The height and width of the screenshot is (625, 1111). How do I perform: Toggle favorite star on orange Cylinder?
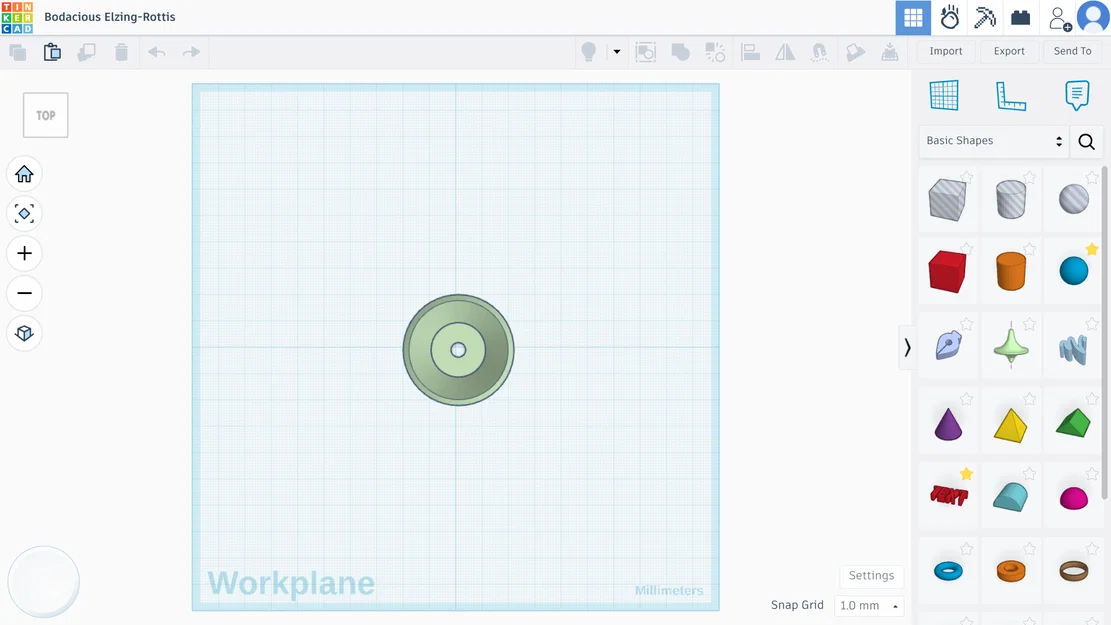click(x=1030, y=249)
